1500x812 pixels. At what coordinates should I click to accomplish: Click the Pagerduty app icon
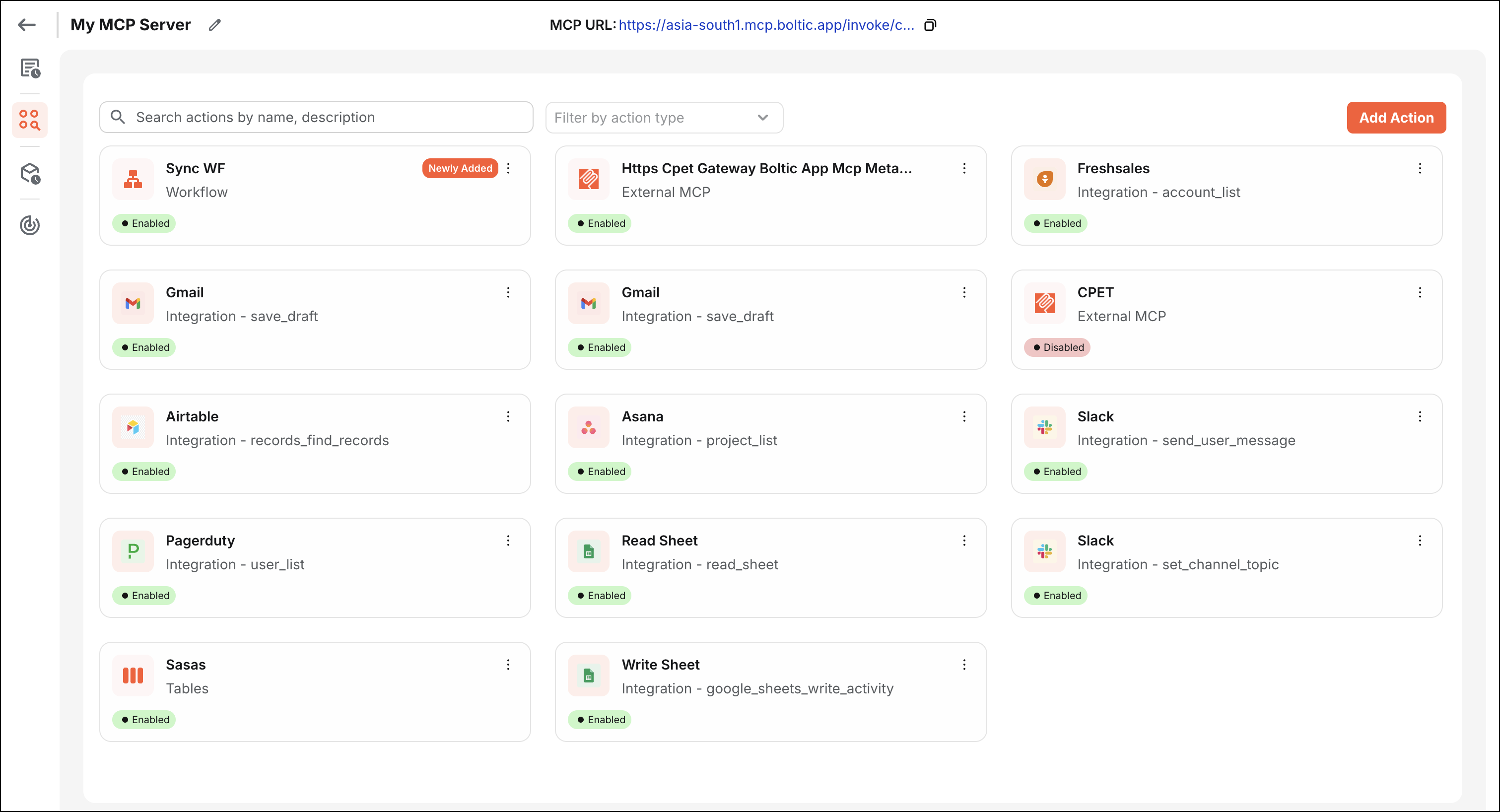tap(133, 551)
